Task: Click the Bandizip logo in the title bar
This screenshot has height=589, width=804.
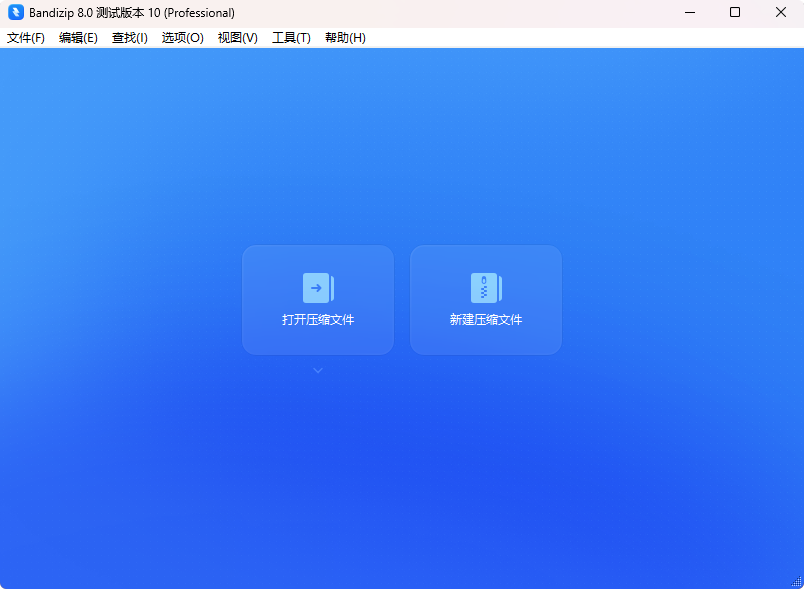Action: coord(16,13)
